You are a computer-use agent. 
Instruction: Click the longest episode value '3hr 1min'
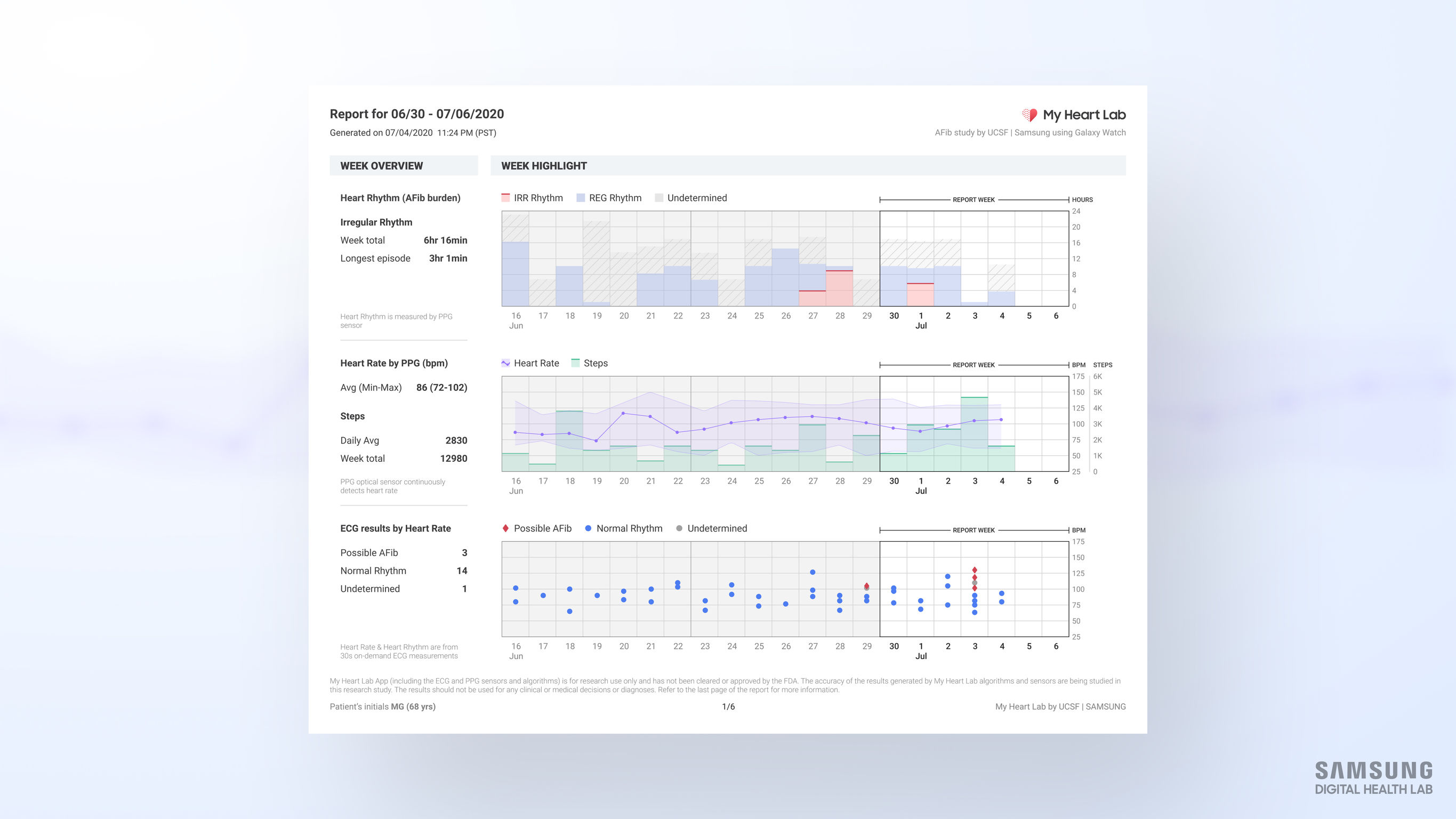coord(448,258)
